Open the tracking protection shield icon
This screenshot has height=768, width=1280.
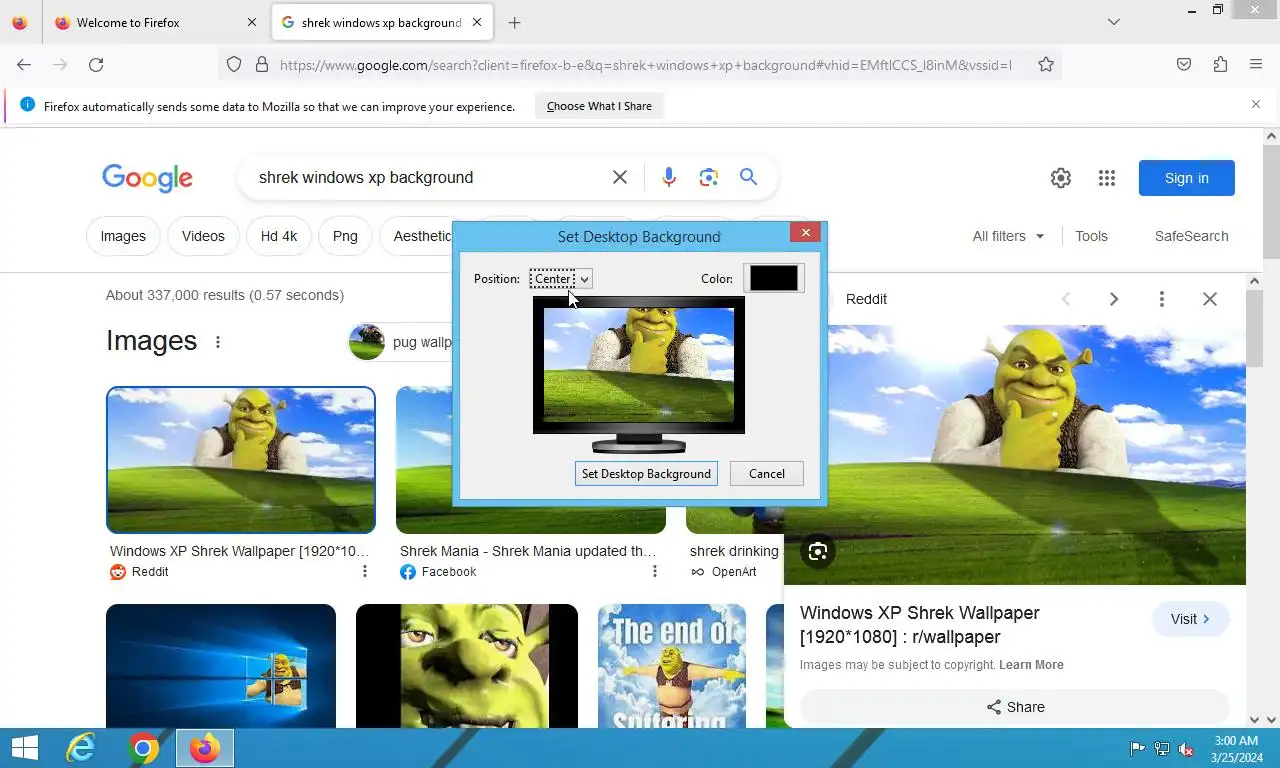click(x=234, y=64)
